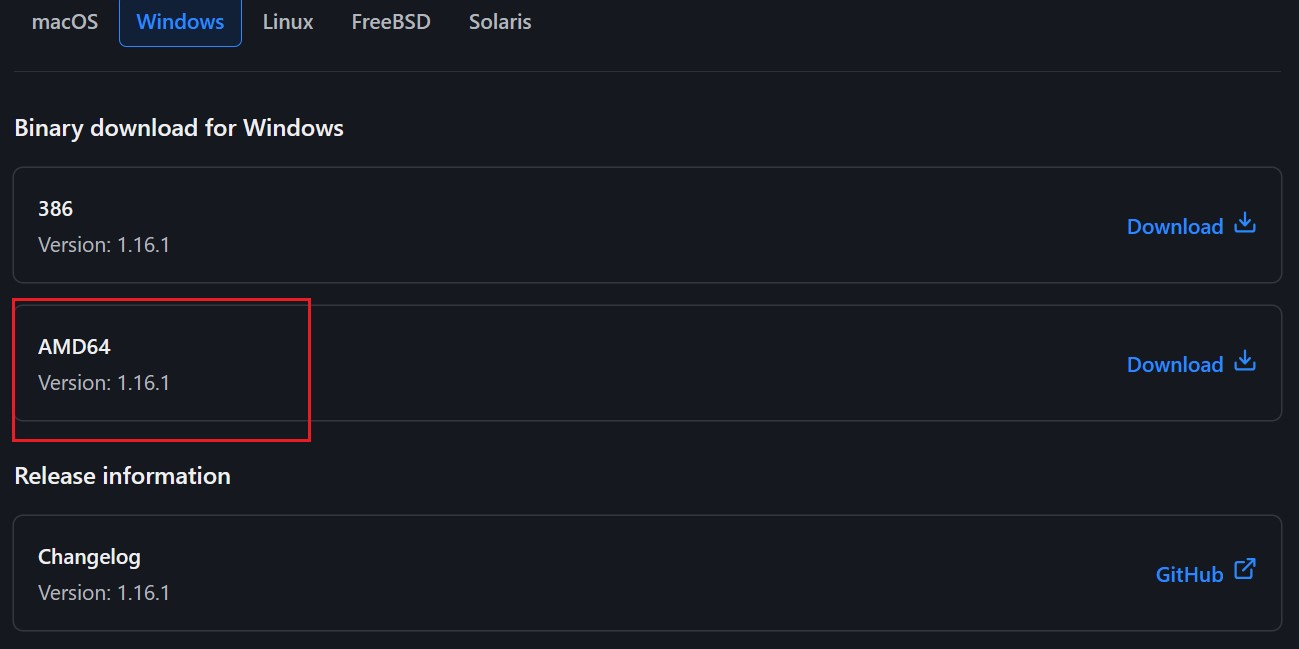Click the version text under Changelog

coord(104,592)
